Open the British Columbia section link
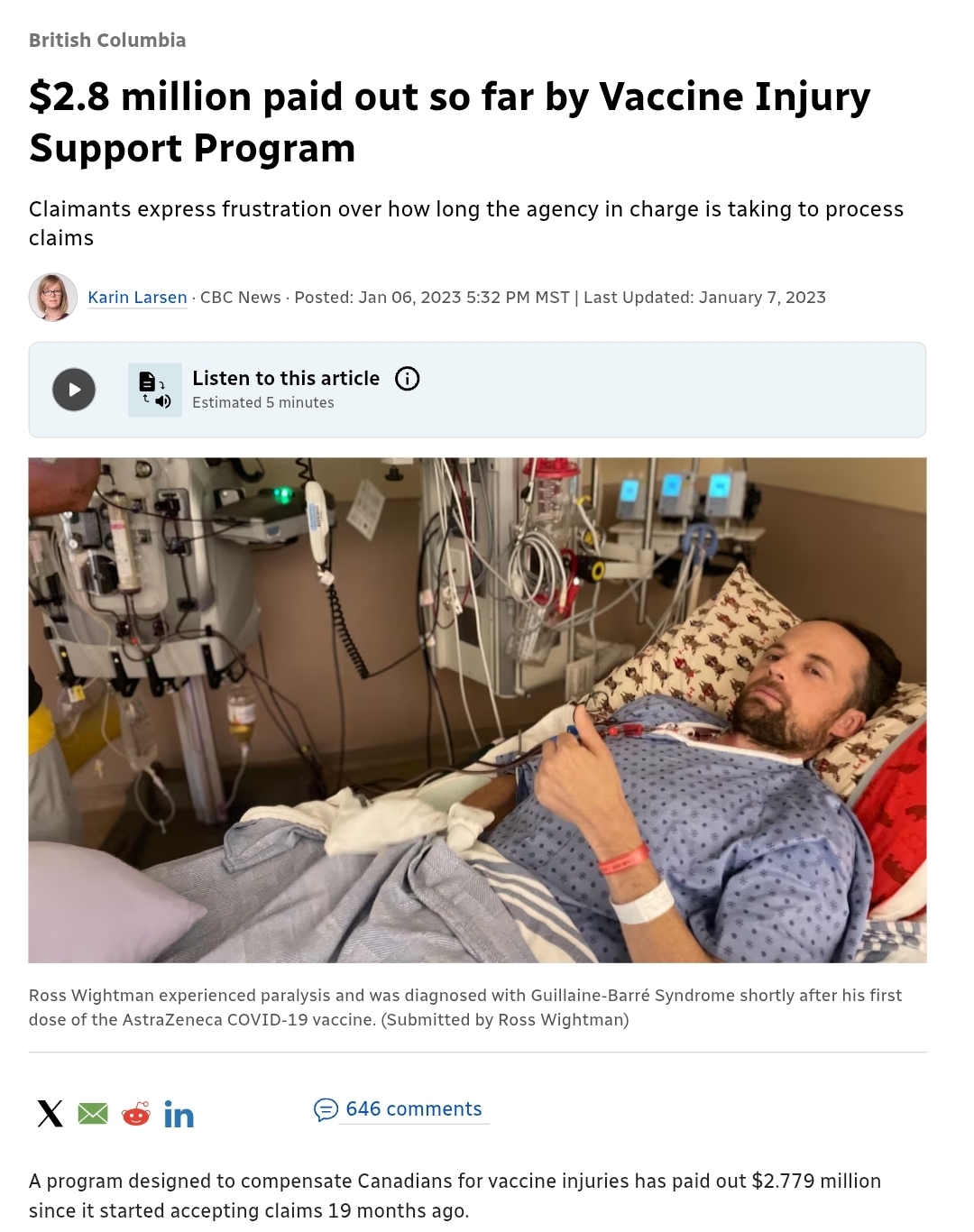 coord(107,41)
